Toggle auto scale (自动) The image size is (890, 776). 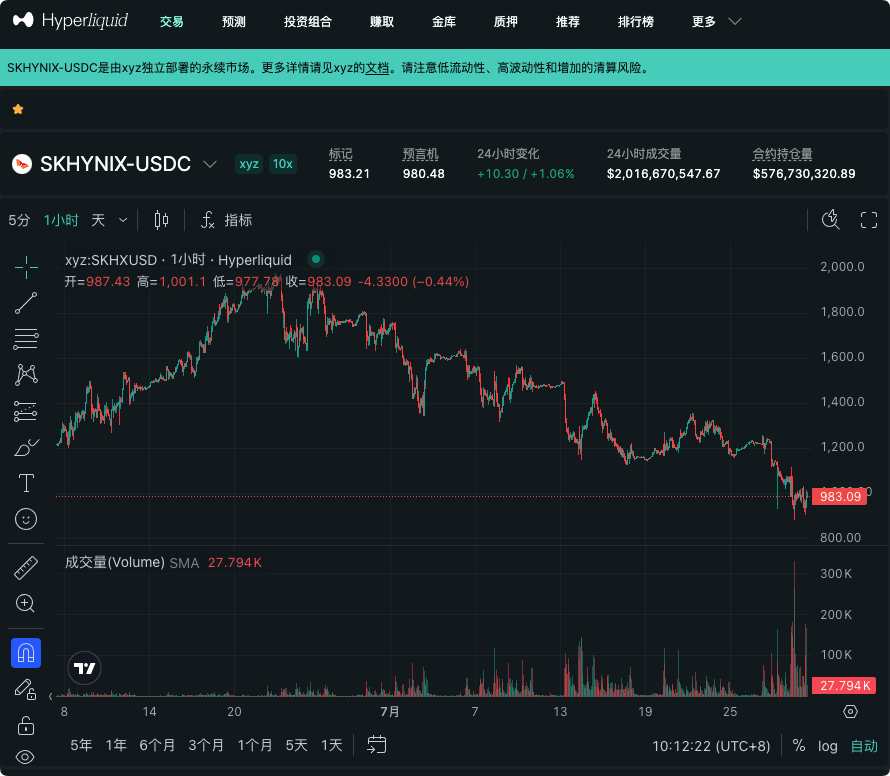[x=864, y=746]
